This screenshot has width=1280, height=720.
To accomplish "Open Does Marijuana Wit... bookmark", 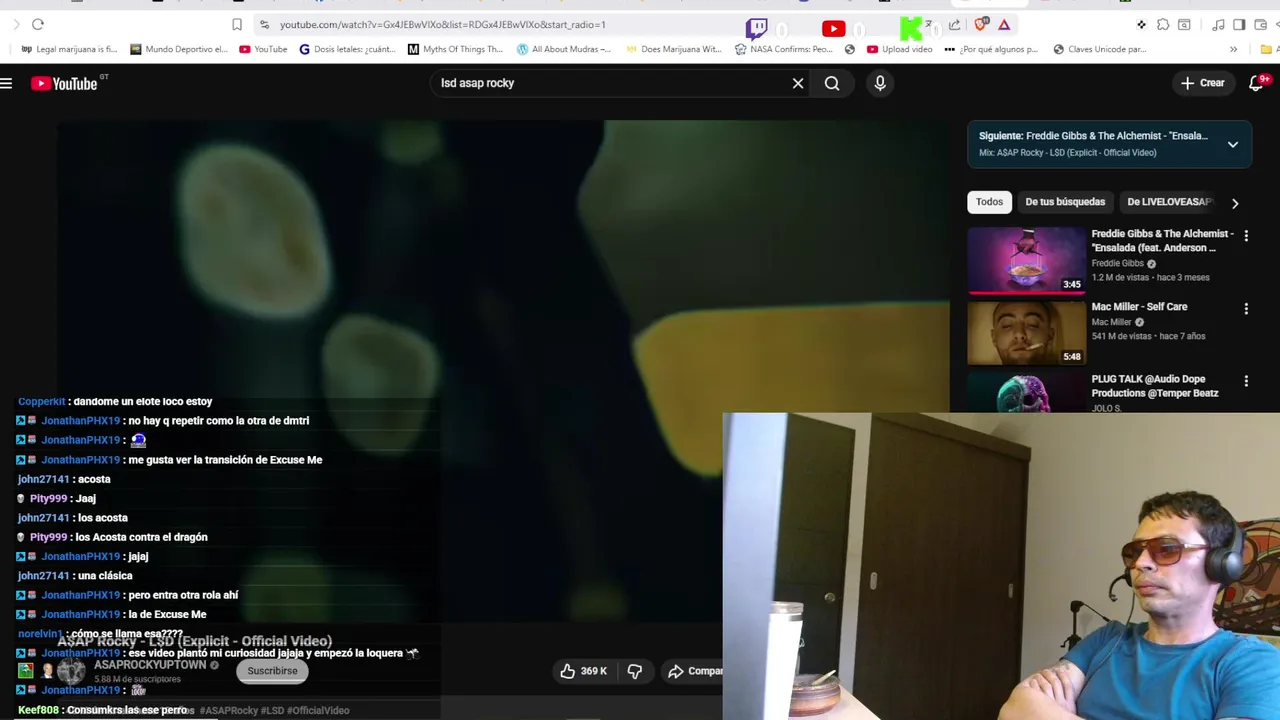I will 673,49.
